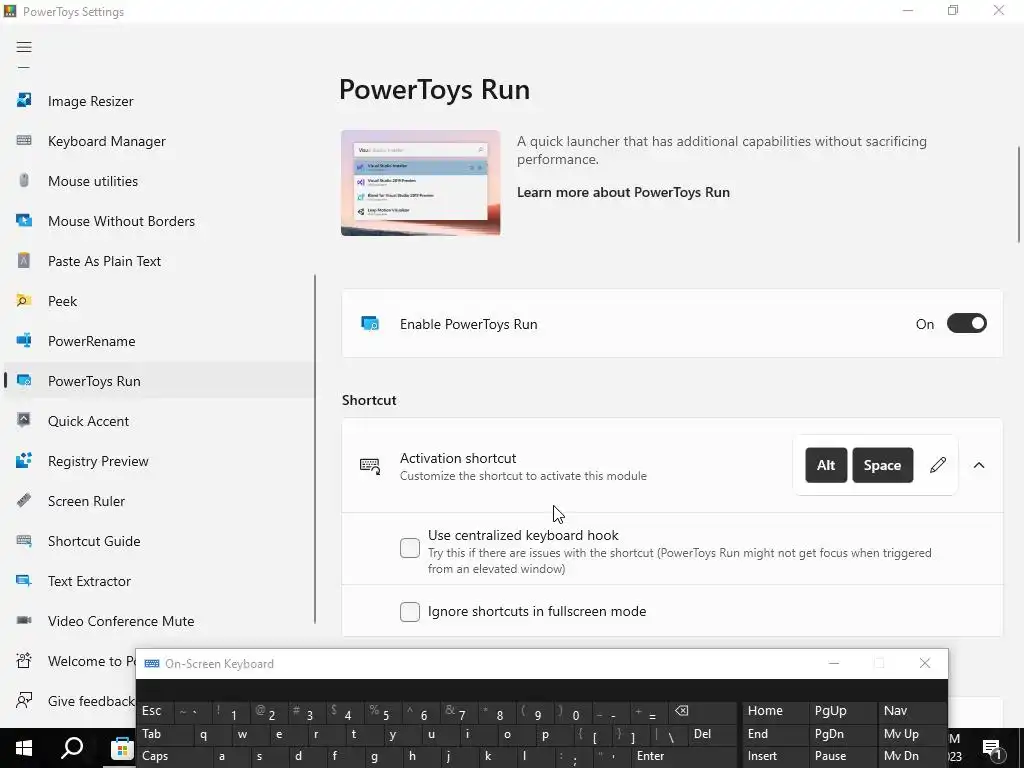Click the "Activation shortcut" label
Viewport: 1024px width, 768px height.
tap(458, 458)
